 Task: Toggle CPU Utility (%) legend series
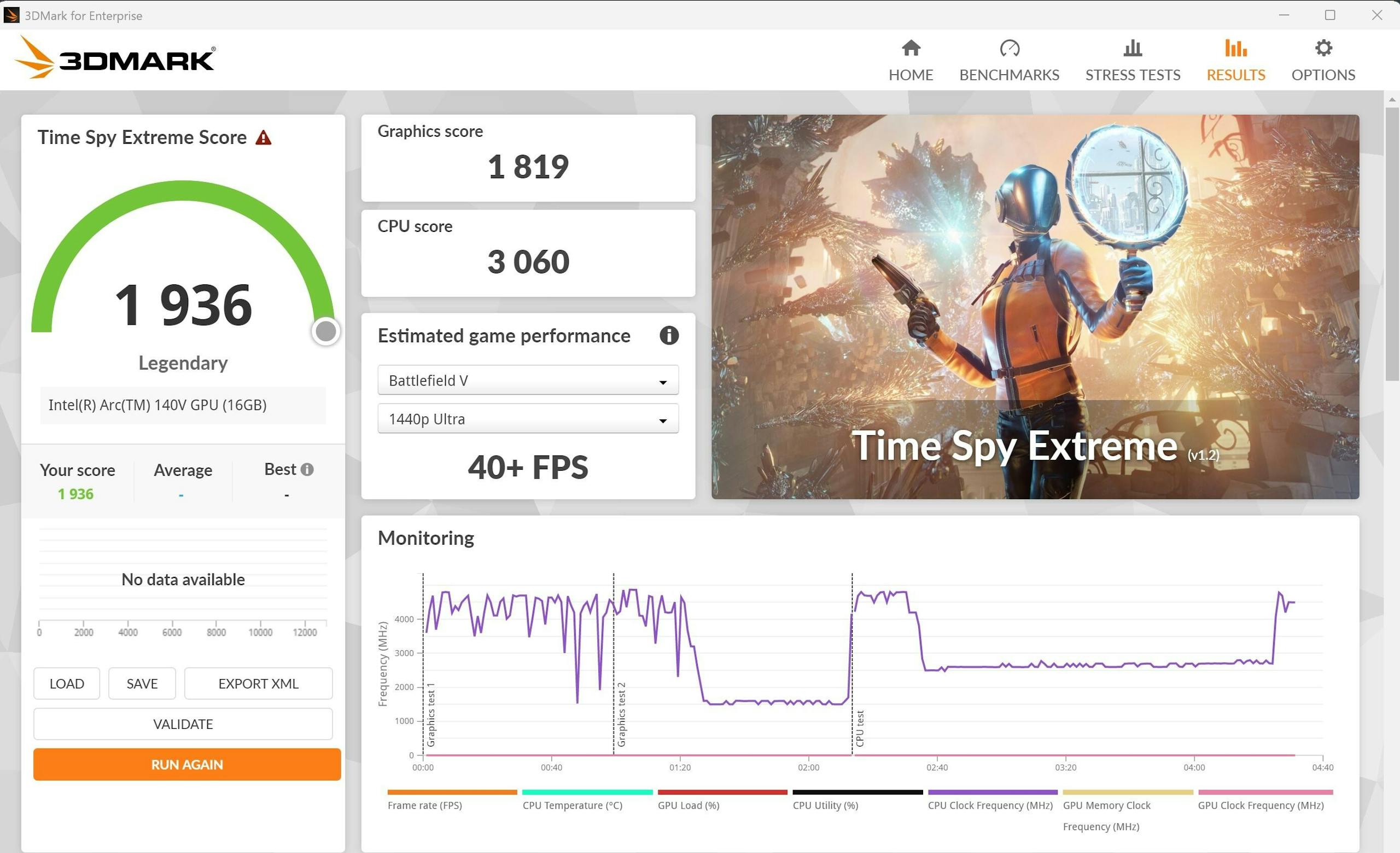825,805
